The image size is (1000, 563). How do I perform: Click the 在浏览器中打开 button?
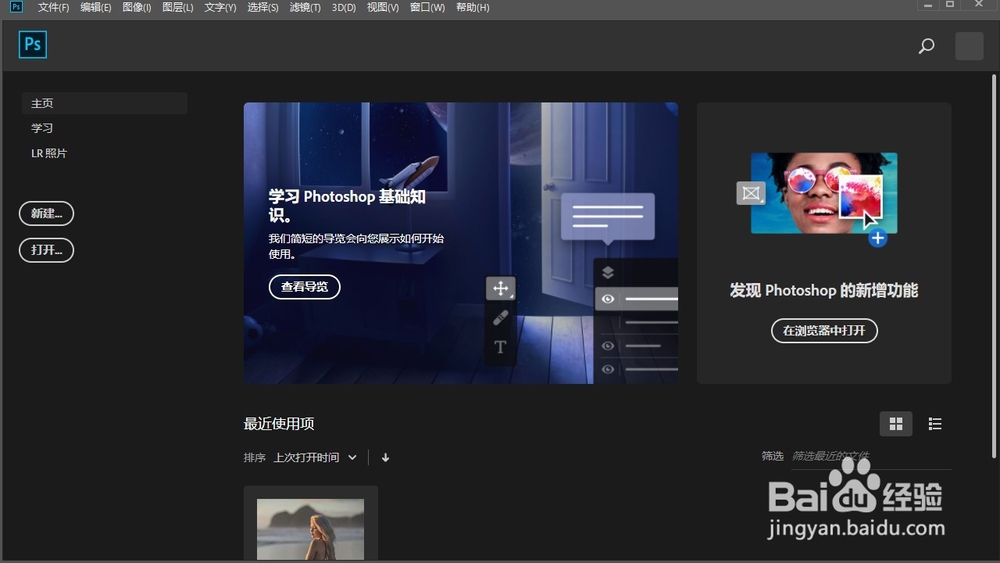824,330
